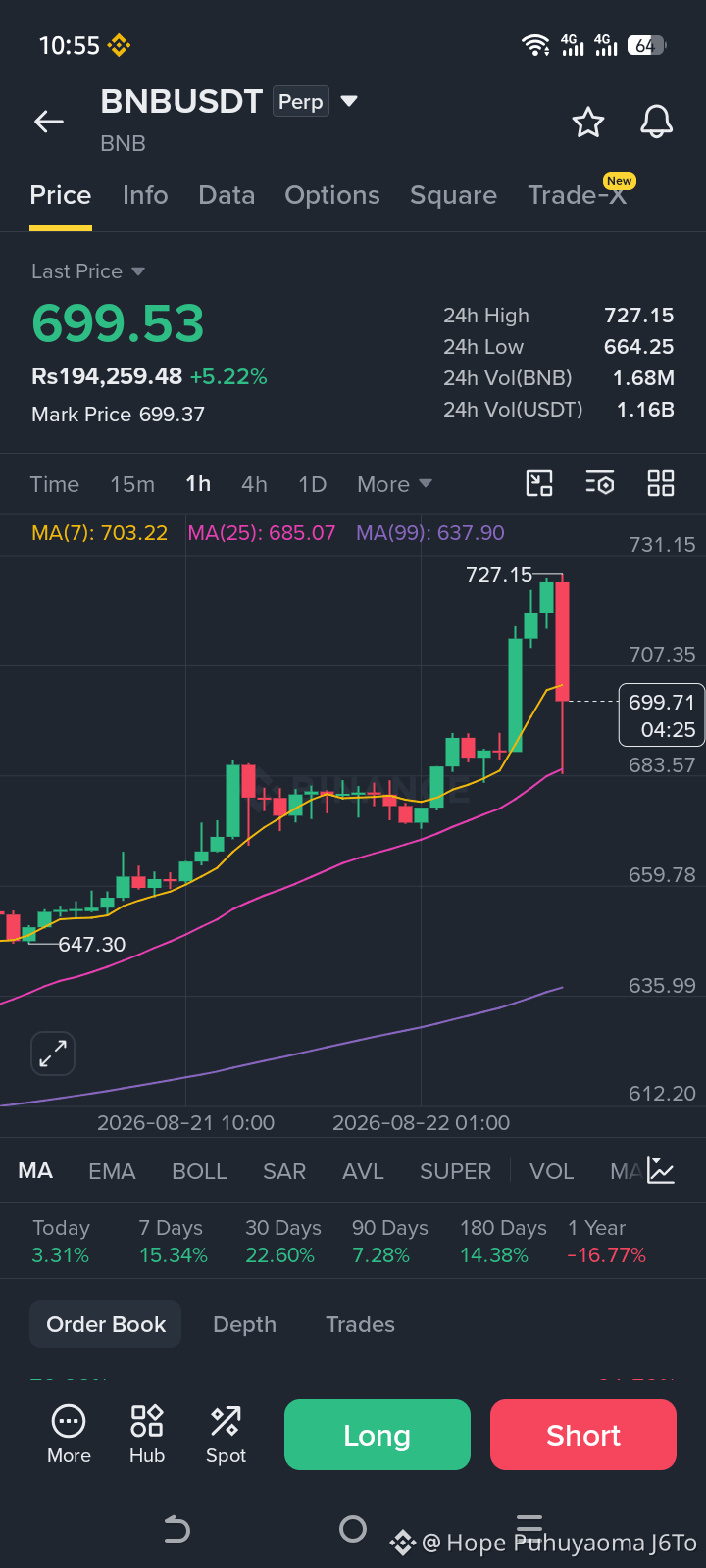Tap the MA(7): 703.22 legend
Viewport: 706px width, 1568px height.
(x=99, y=533)
